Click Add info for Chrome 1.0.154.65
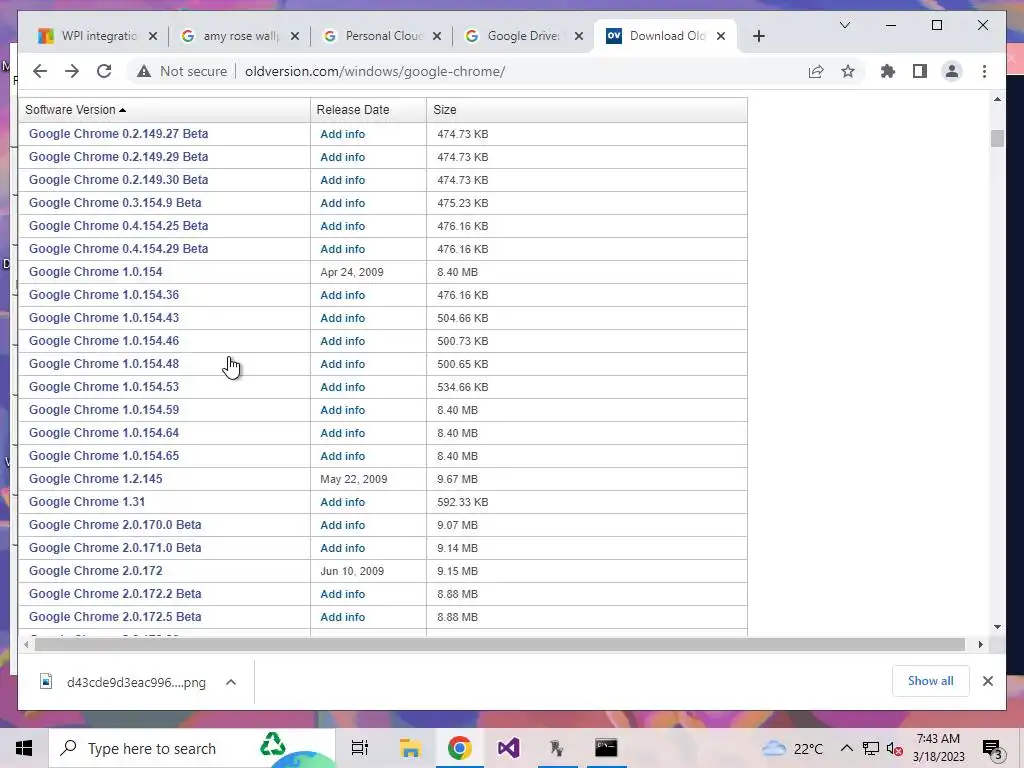Image resolution: width=1024 pixels, height=768 pixels. coord(342,456)
